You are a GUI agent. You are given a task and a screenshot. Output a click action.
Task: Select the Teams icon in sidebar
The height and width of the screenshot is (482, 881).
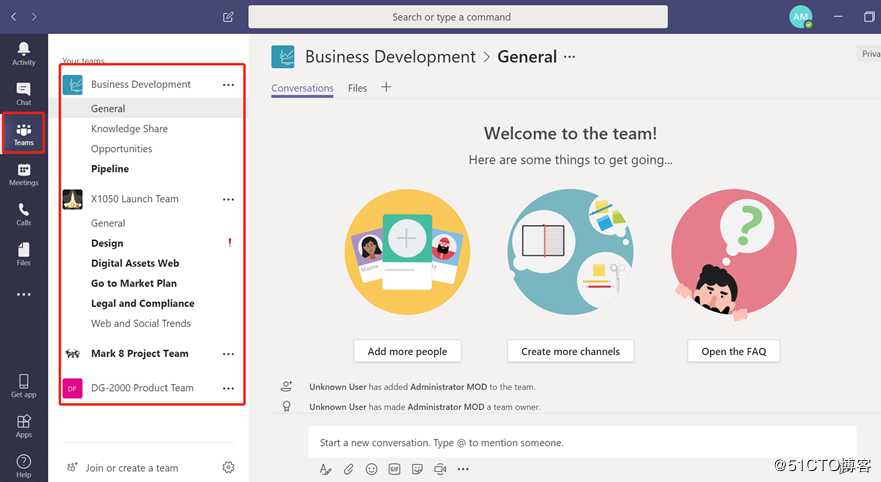(24, 134)
